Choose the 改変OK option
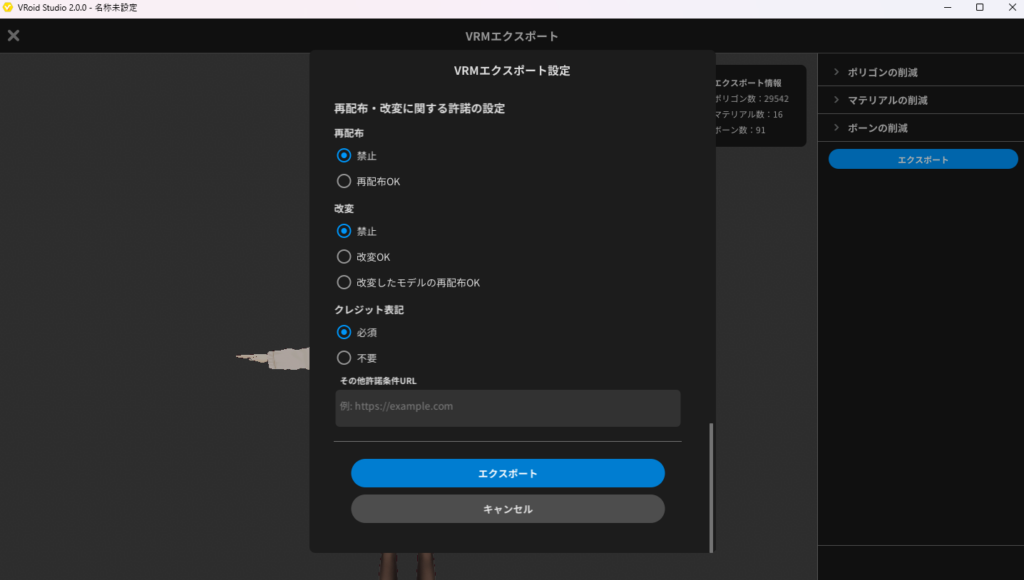 click(x=344, y=257)
